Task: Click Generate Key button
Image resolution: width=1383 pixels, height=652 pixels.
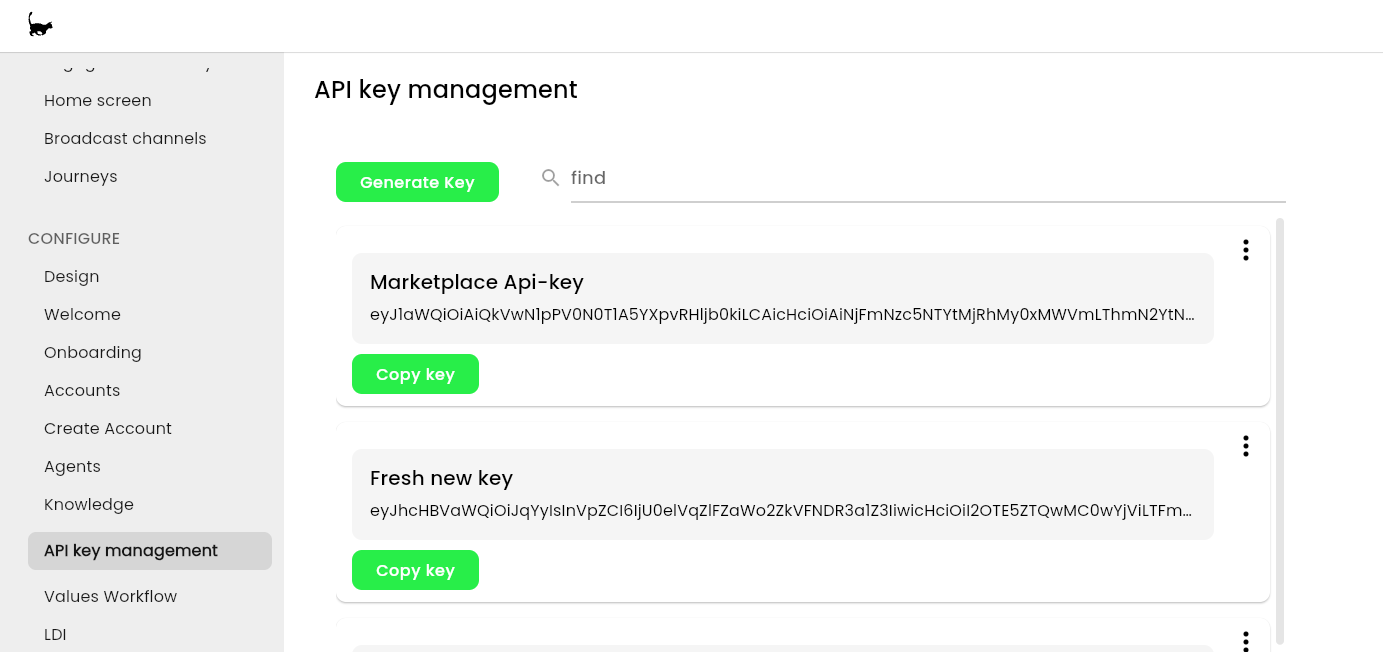Action: coord(417,182)
